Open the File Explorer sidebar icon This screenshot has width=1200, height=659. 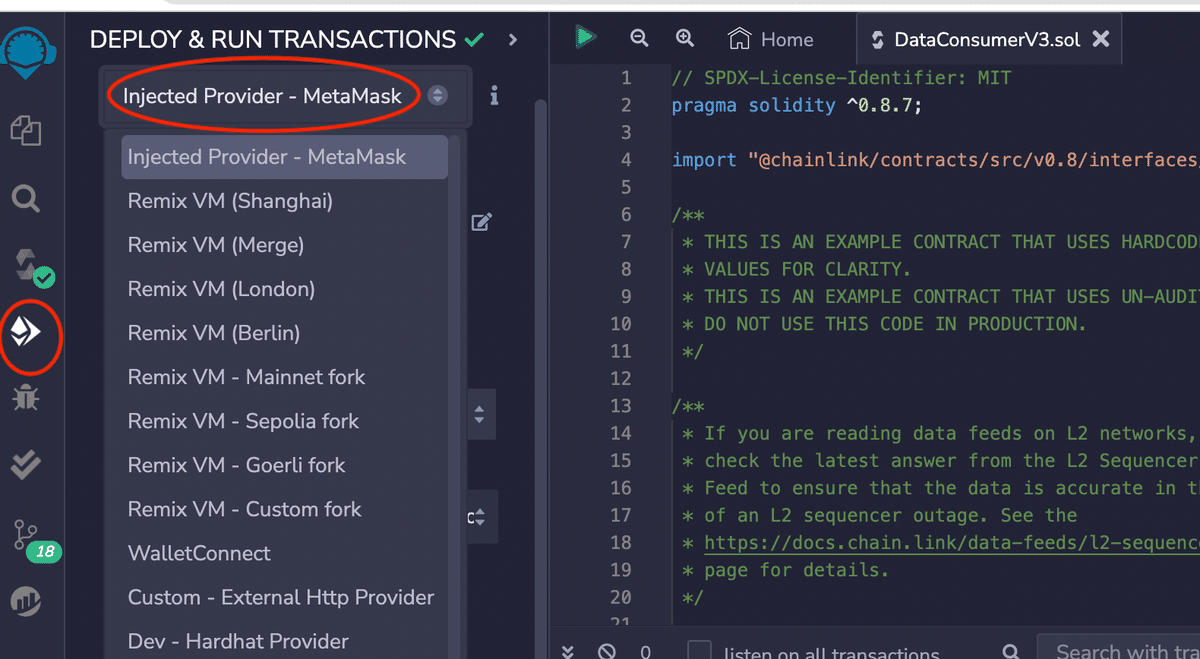pyautogui.click(x=25, y=130)
